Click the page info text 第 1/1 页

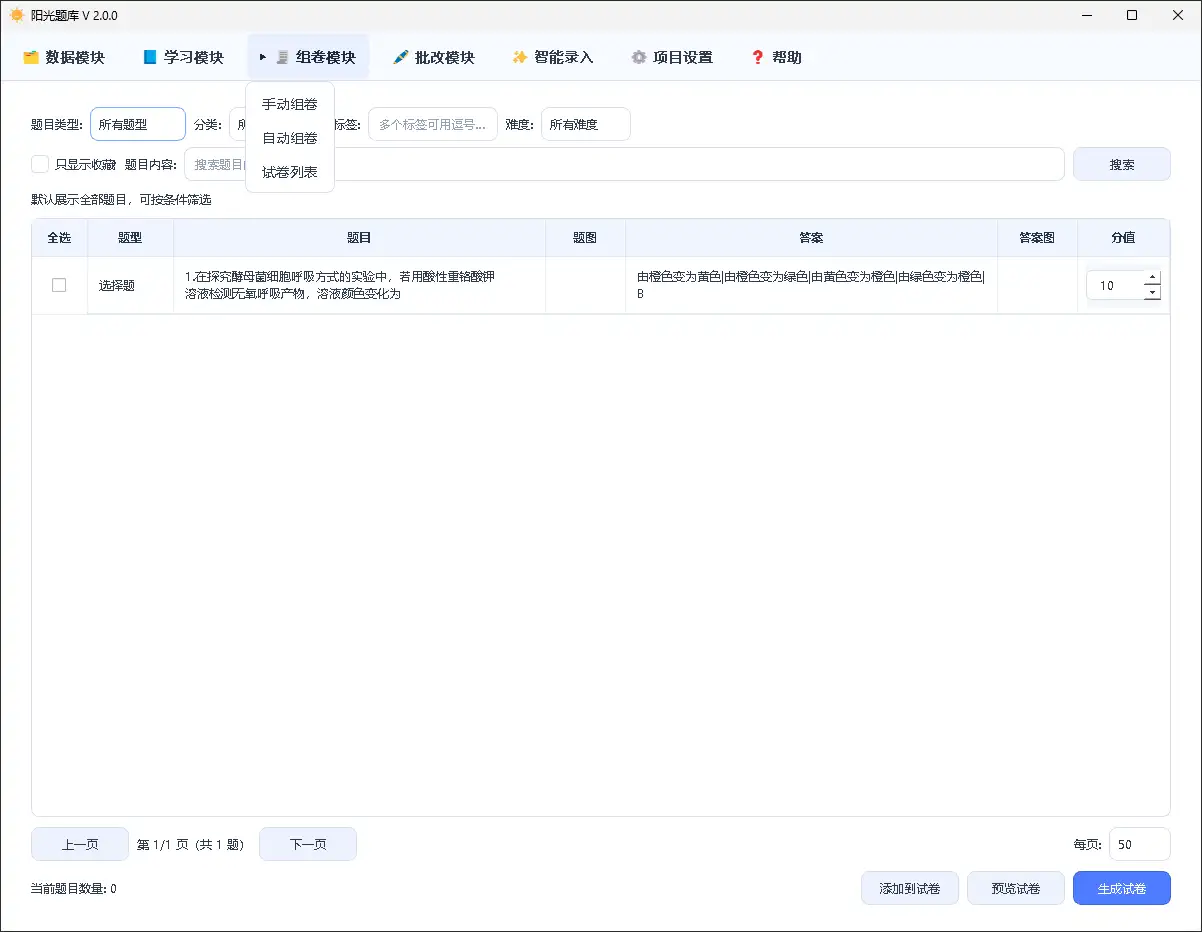[190, 845]
